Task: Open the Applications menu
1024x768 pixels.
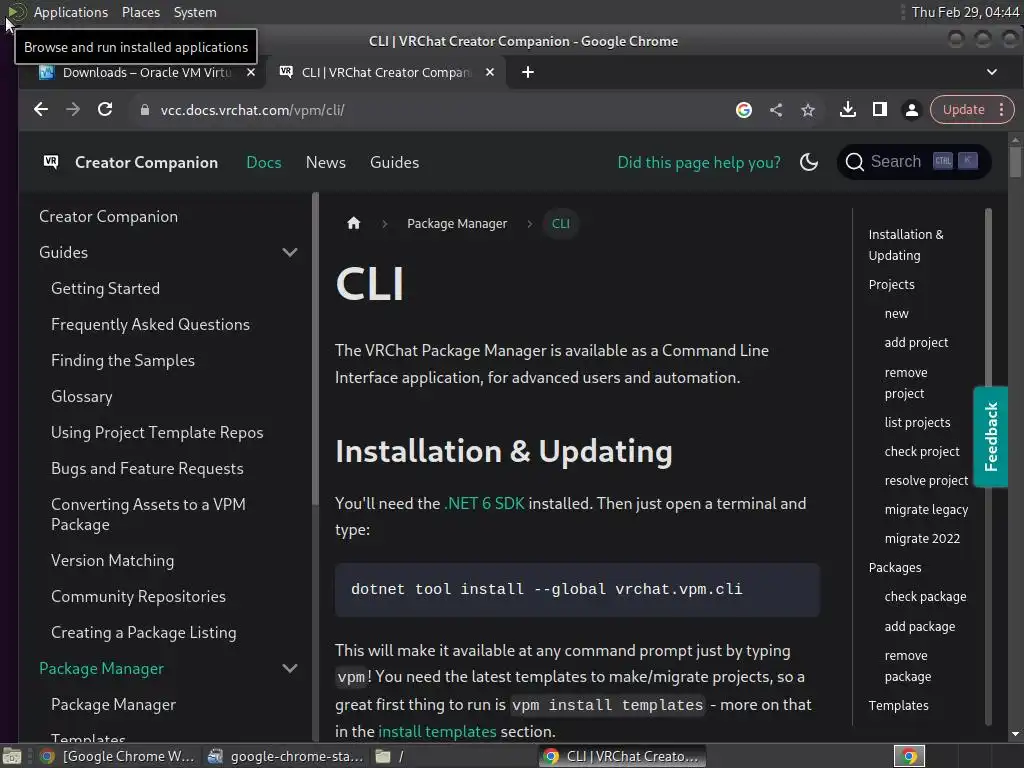Action: (71, 12)
